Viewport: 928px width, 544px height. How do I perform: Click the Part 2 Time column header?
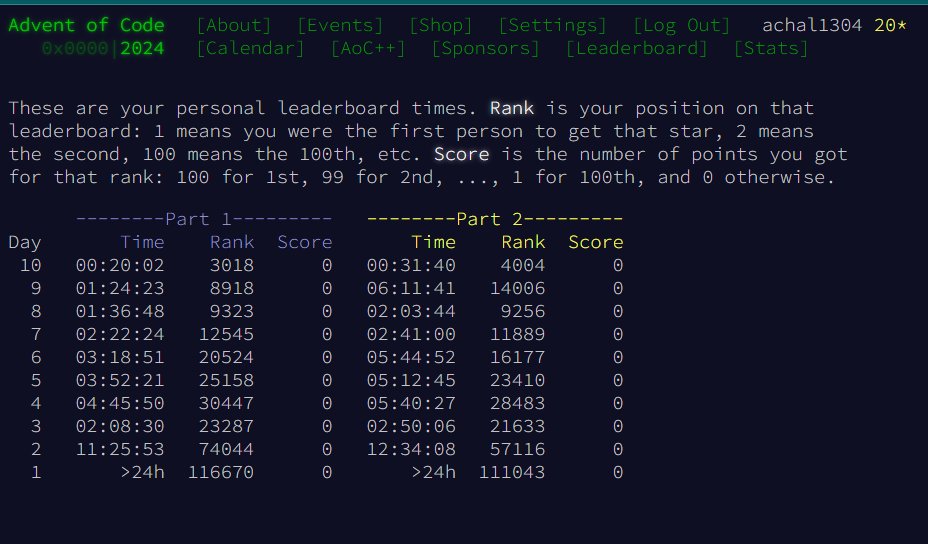tap(434, 243)
